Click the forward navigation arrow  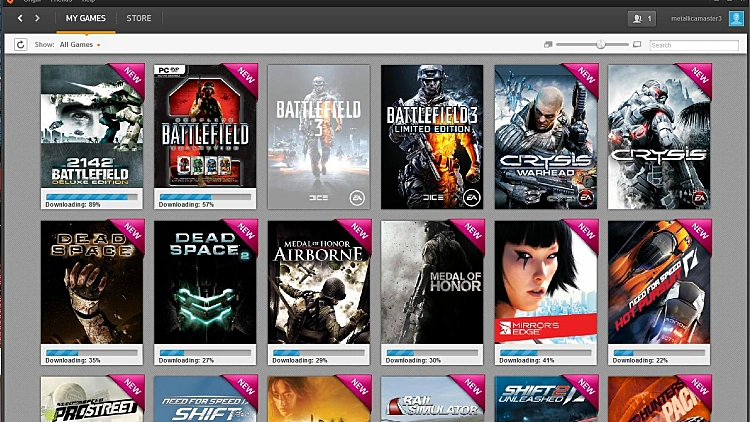tap(38, 18)
